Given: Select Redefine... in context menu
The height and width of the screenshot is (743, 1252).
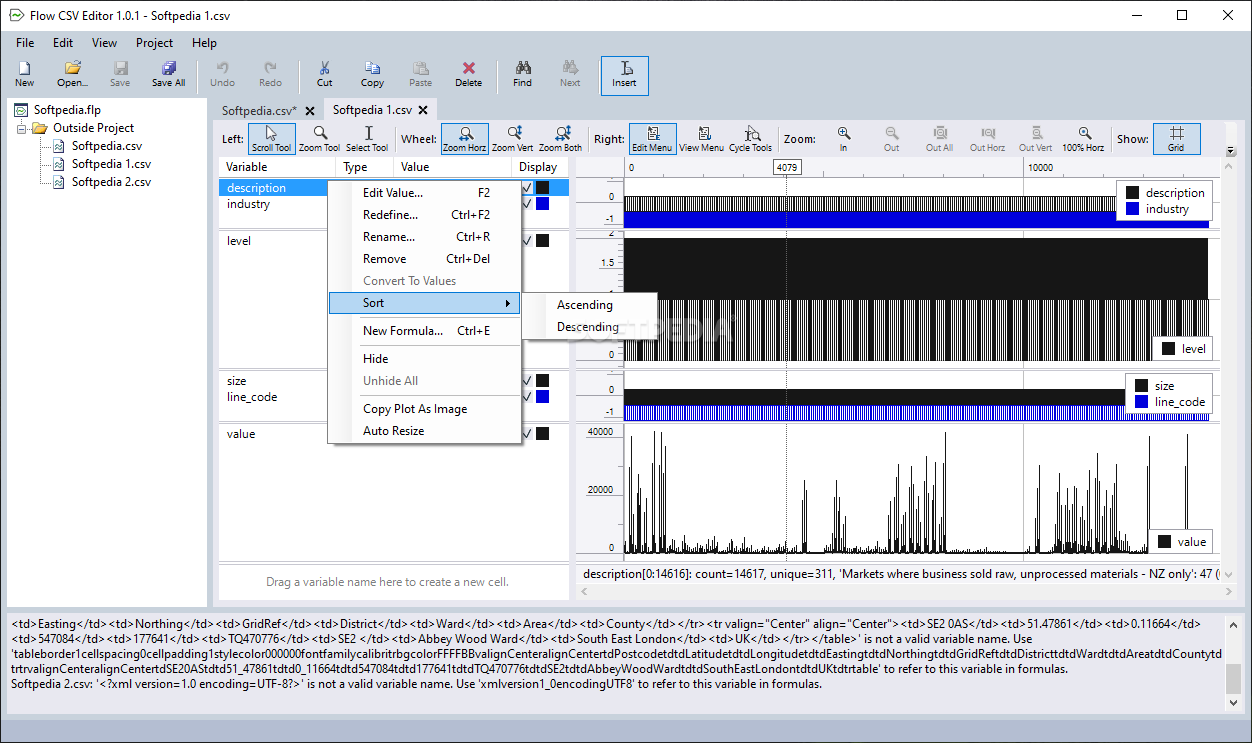Looking at the screenshot, I should tap(424, 215).
